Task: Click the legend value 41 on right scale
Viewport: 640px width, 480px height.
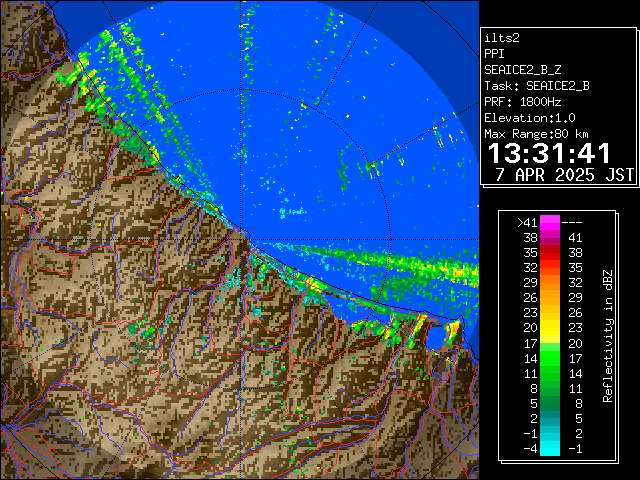Action: 575,238
